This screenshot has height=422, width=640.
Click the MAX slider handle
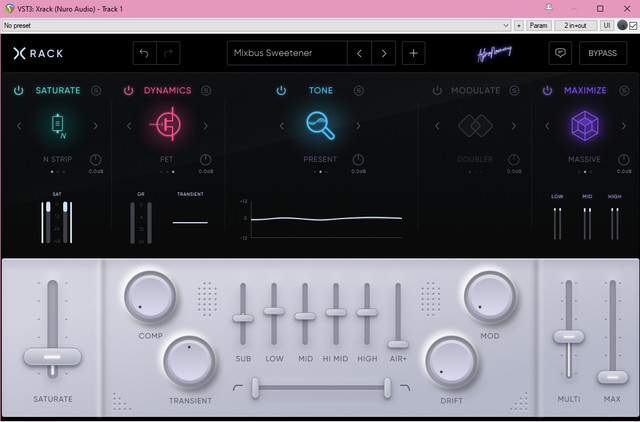(x=613, y=377)
